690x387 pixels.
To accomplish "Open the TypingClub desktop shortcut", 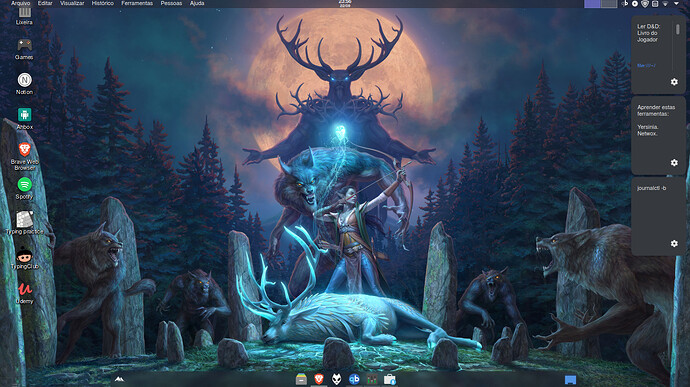I will pos(24,258).
